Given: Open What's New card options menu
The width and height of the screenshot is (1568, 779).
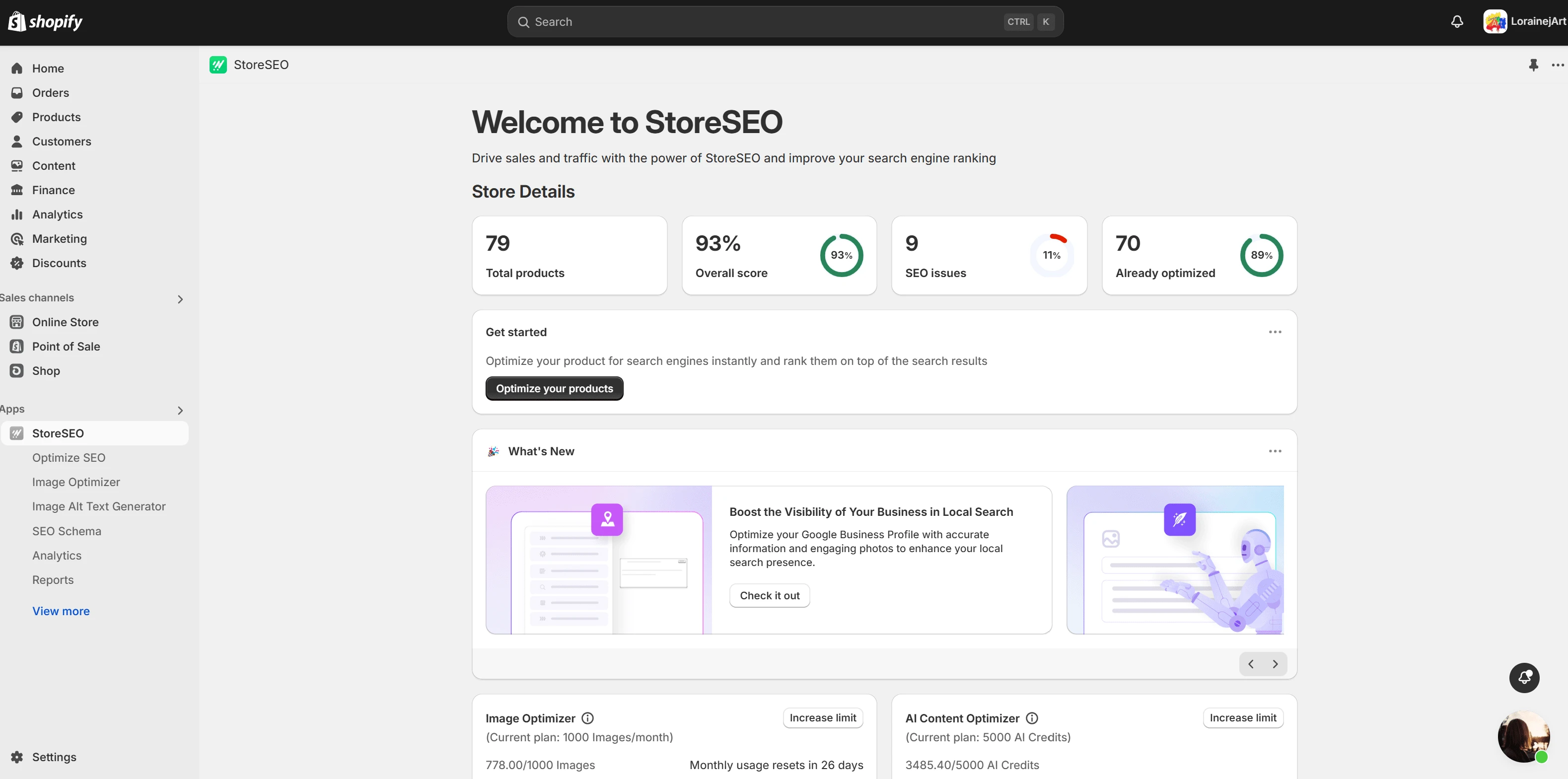Looking at the screenshot, I should click(x=1275, y=451).
